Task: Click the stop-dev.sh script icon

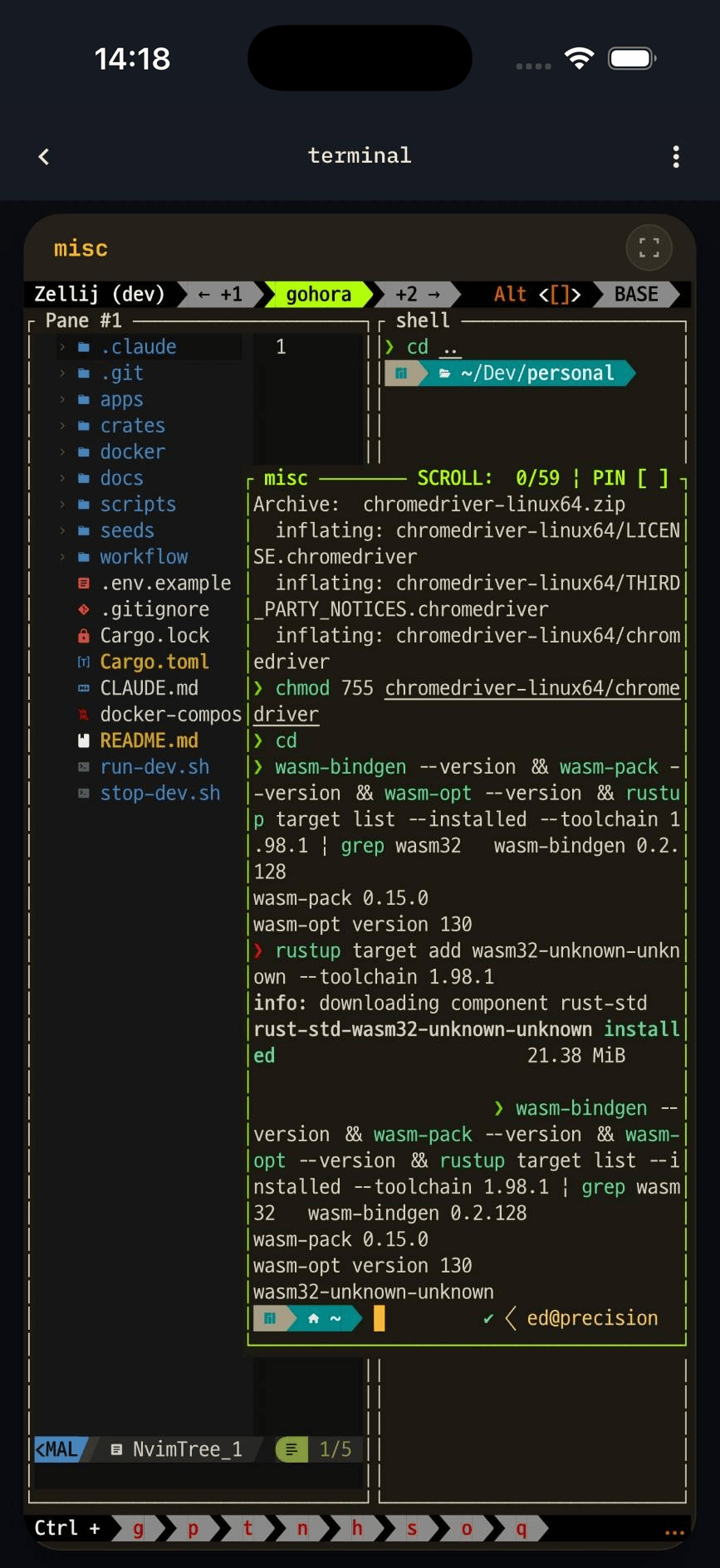Action: coord(84,794)
